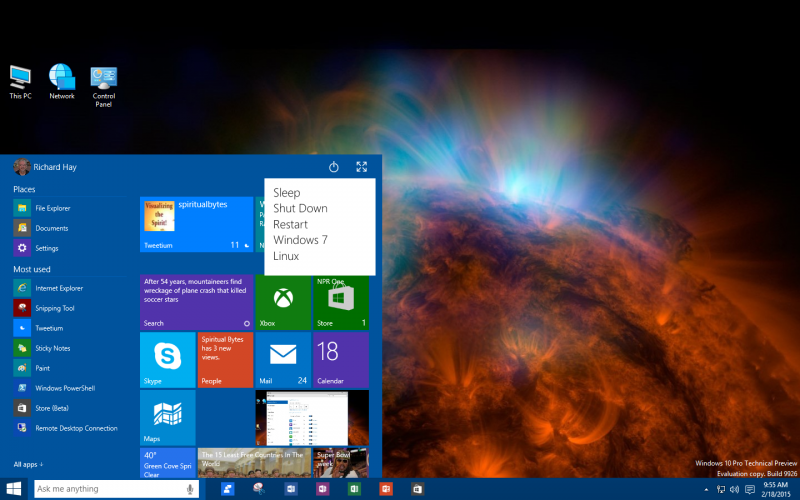Open the Network desktop icon
This screenshot has width=800, height=500.
coord(62,82)
